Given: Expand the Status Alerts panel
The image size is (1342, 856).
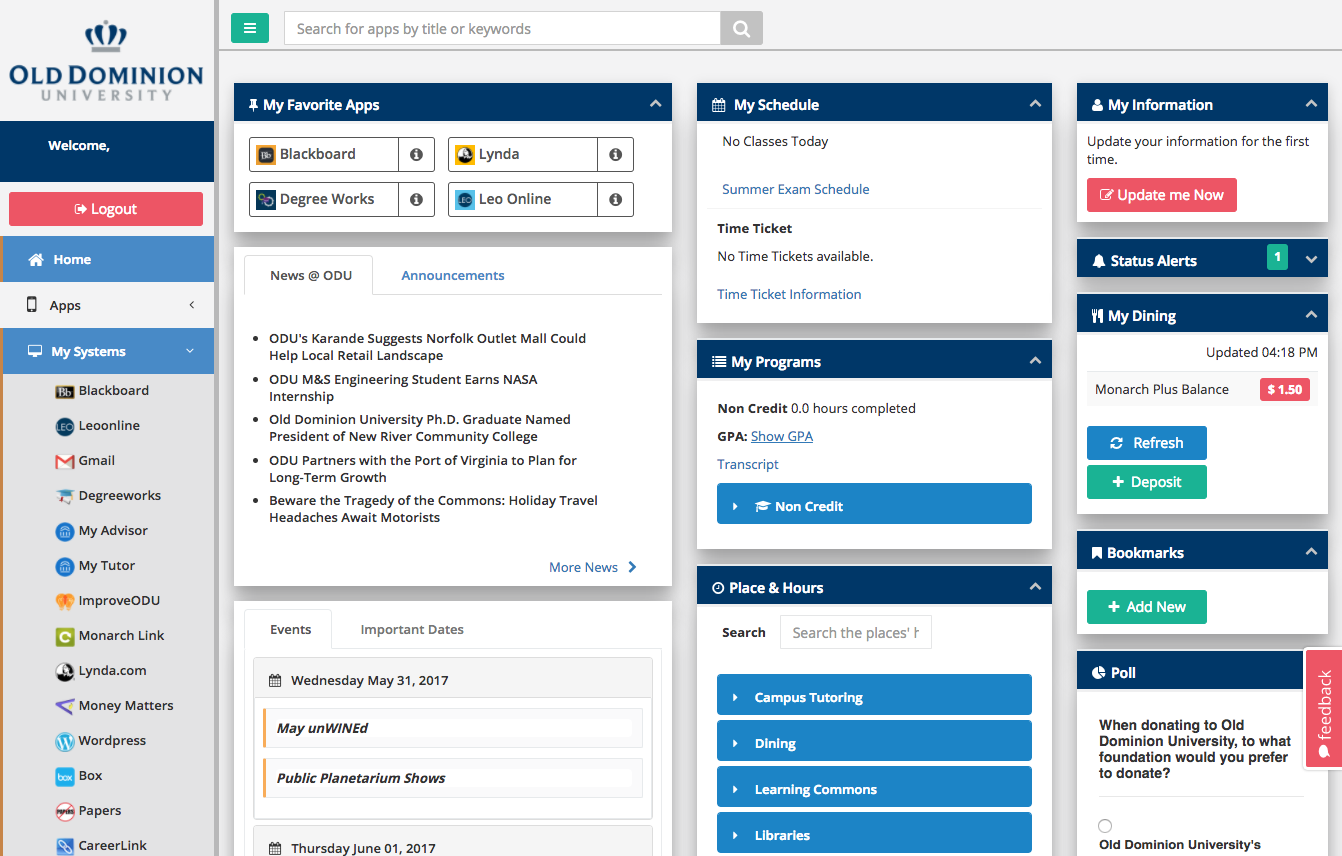Looking at the screenshot, I should click(1311, 259).
